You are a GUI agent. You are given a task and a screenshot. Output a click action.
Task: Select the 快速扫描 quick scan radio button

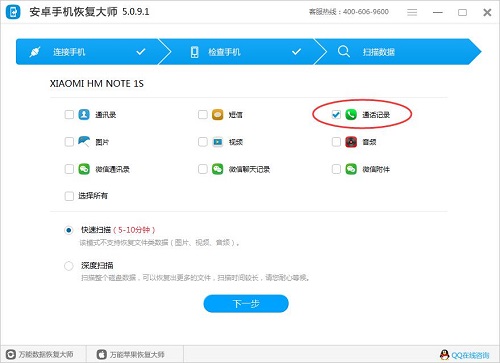coord(69,230)
